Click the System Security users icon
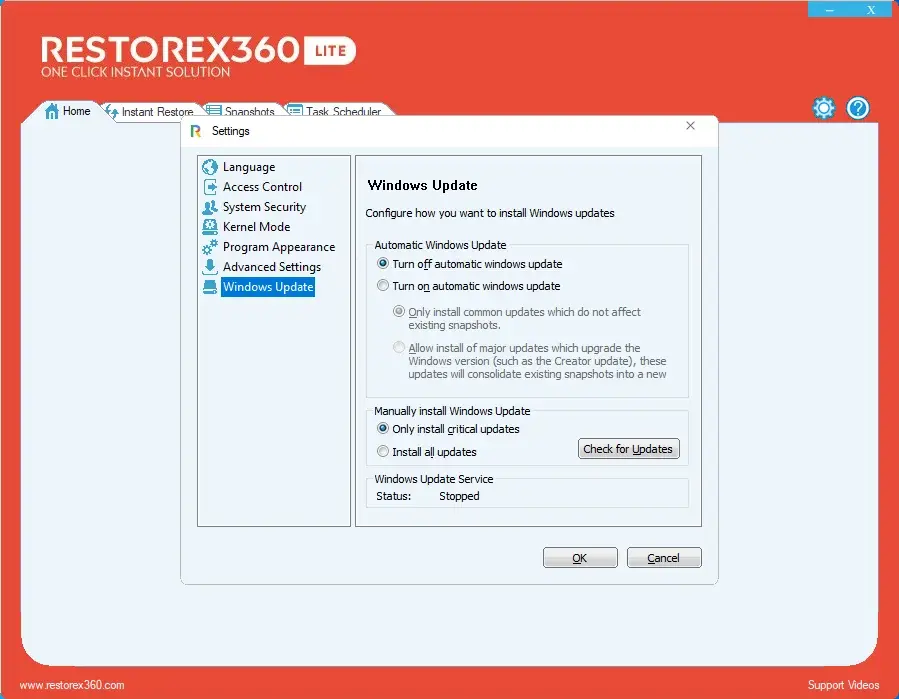 pyautogui.click(x=210, y=207)
